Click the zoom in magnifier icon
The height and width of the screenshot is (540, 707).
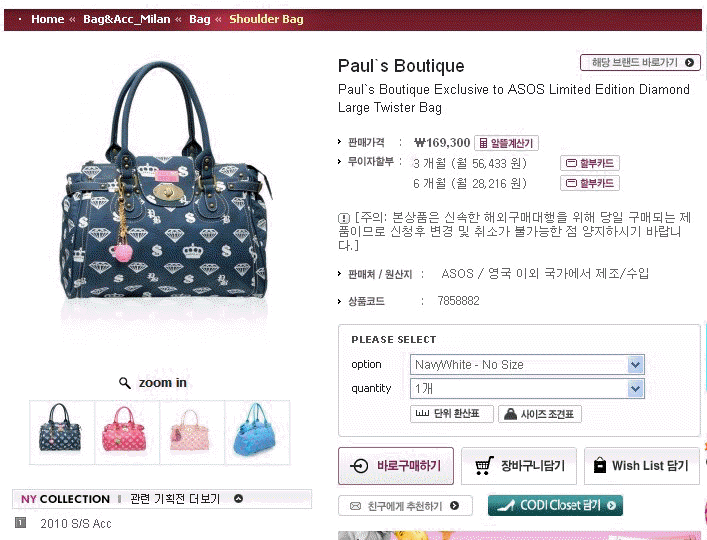tap(124, 383)
